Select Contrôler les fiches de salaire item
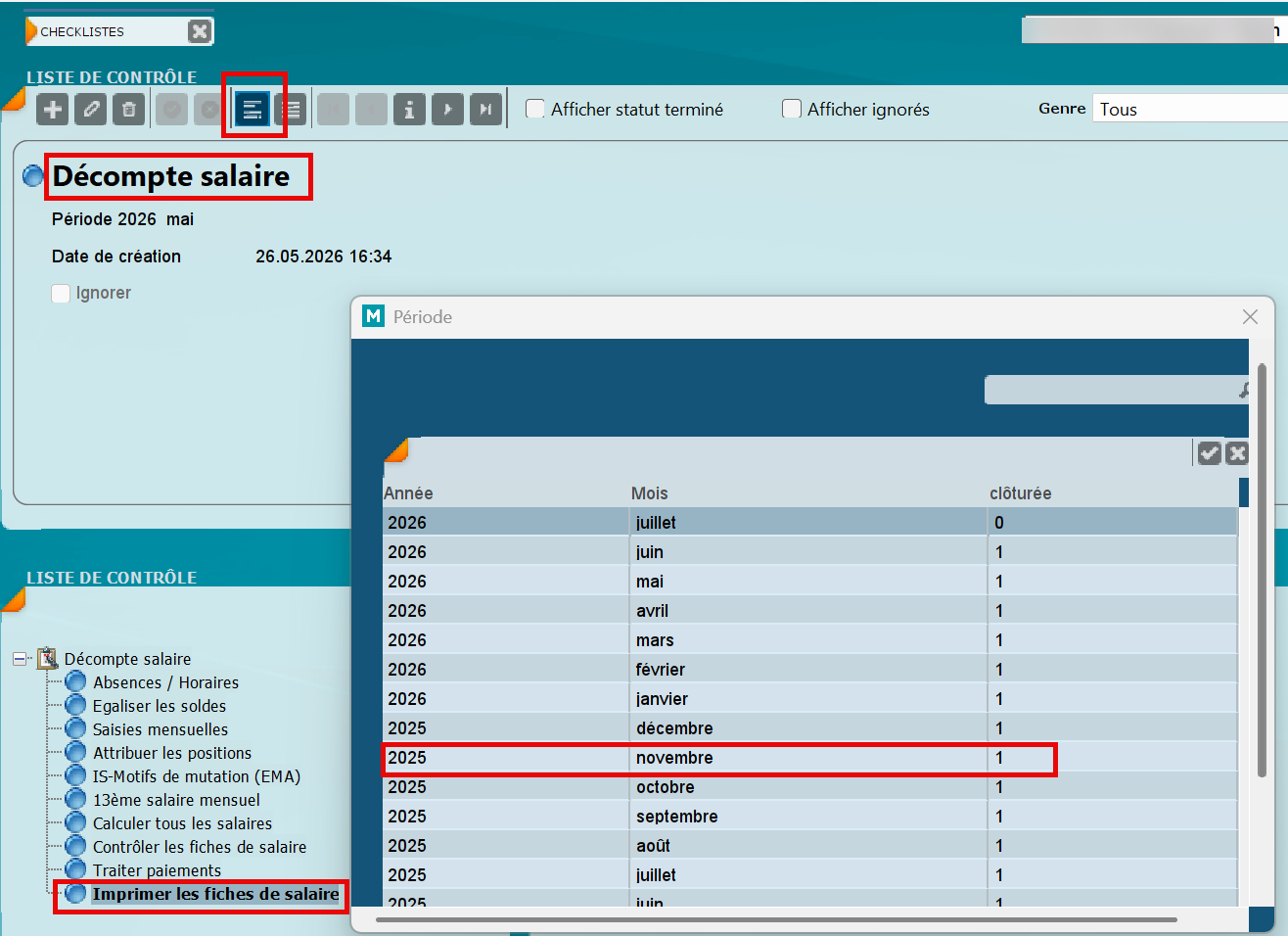 [200, 847]
